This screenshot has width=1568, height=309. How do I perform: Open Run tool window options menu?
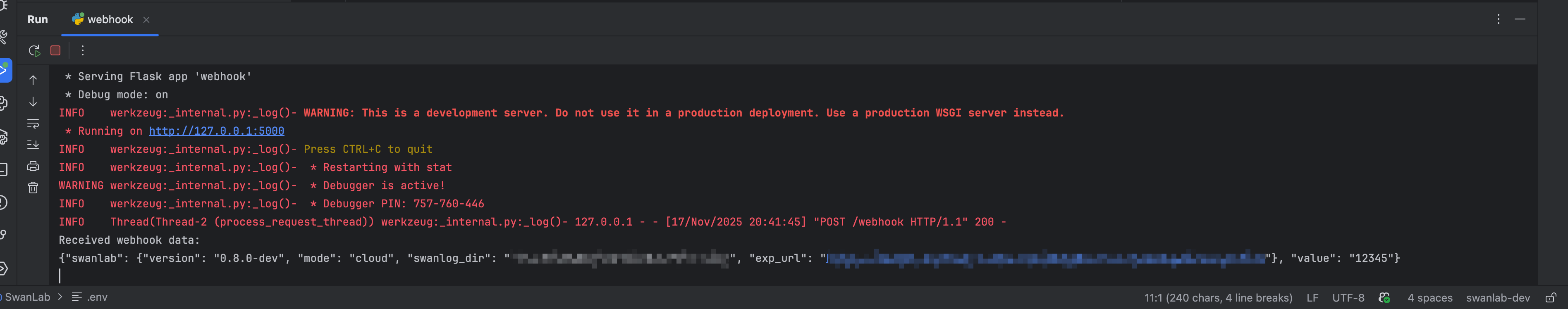point(1498,19)
